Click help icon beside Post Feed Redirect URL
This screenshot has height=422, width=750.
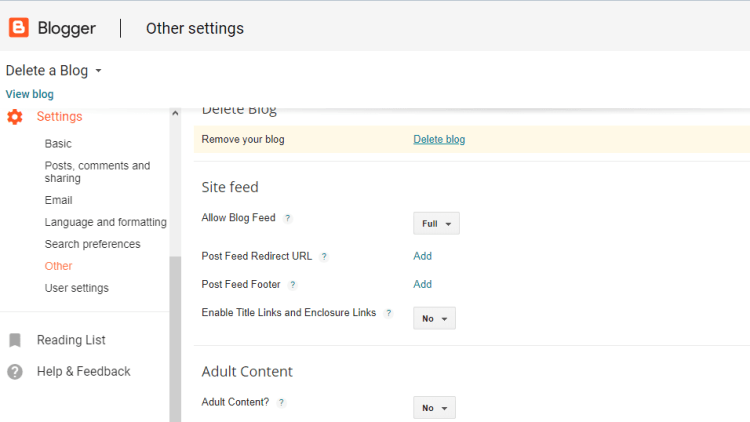click(x=324, y=257)
